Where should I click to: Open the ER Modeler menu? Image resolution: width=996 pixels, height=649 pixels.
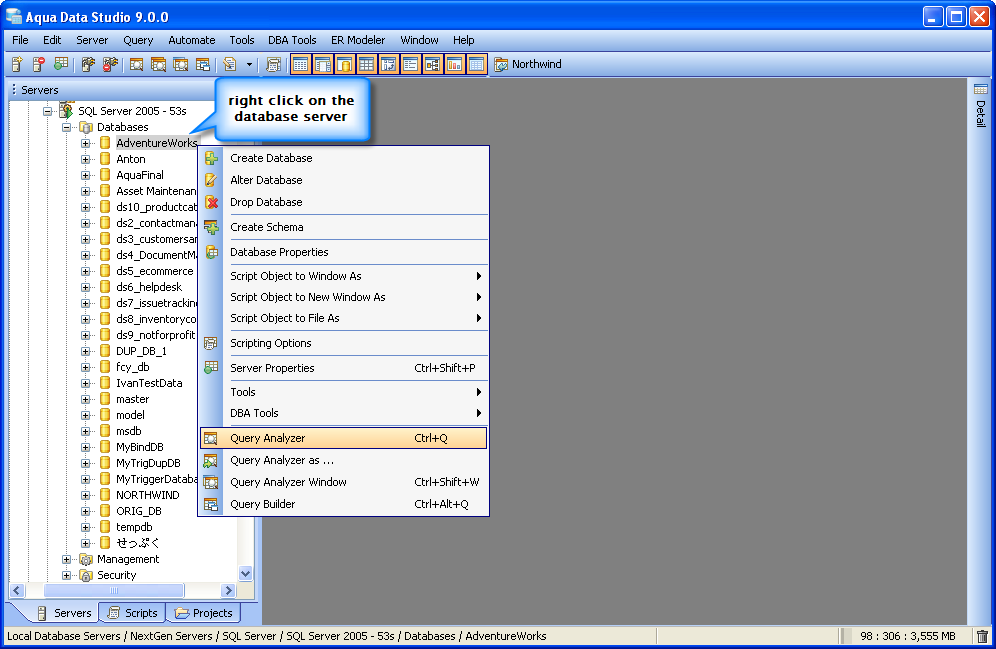click(358, 40)
